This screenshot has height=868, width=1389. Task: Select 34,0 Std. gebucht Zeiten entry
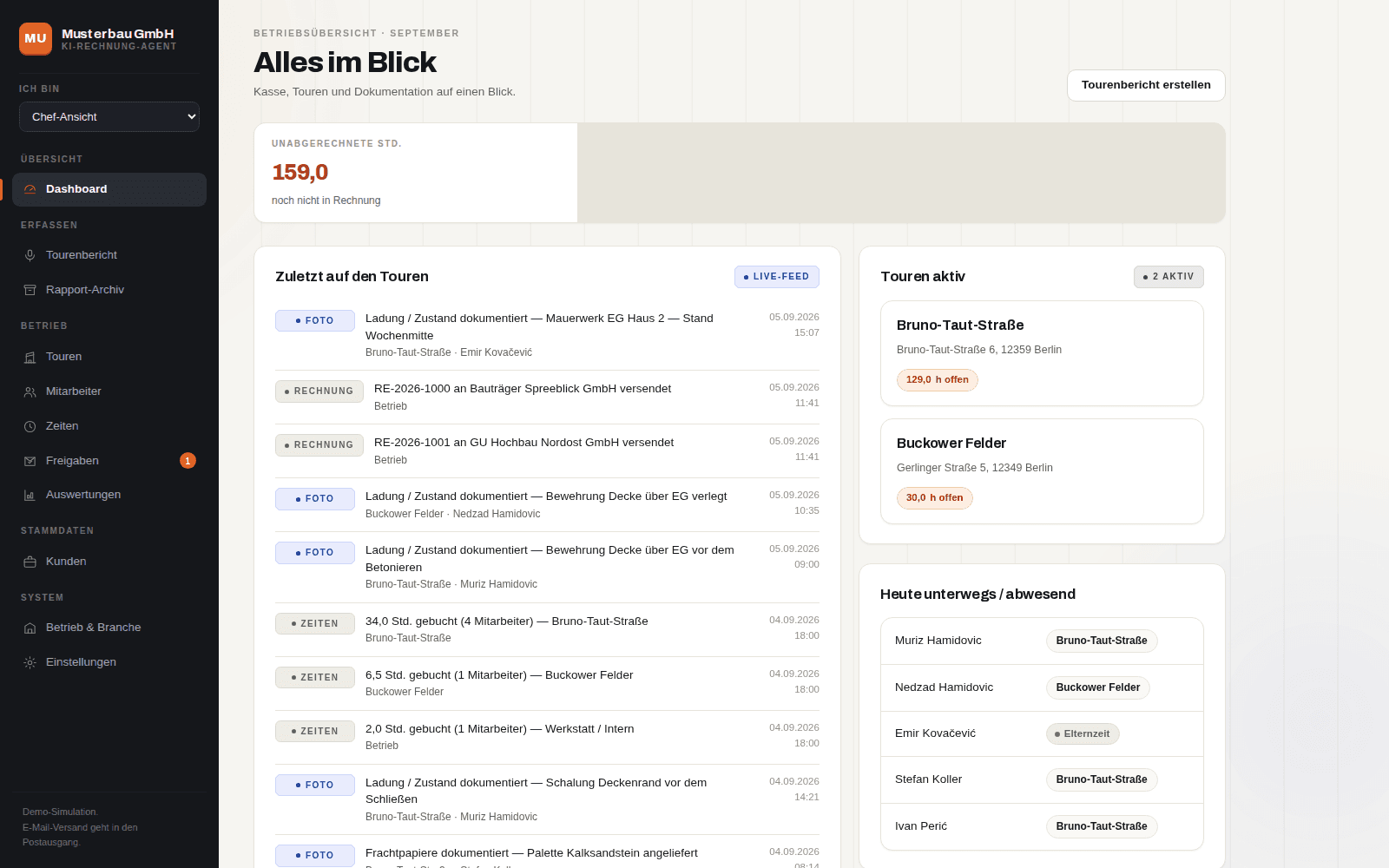tap(547, 629)
